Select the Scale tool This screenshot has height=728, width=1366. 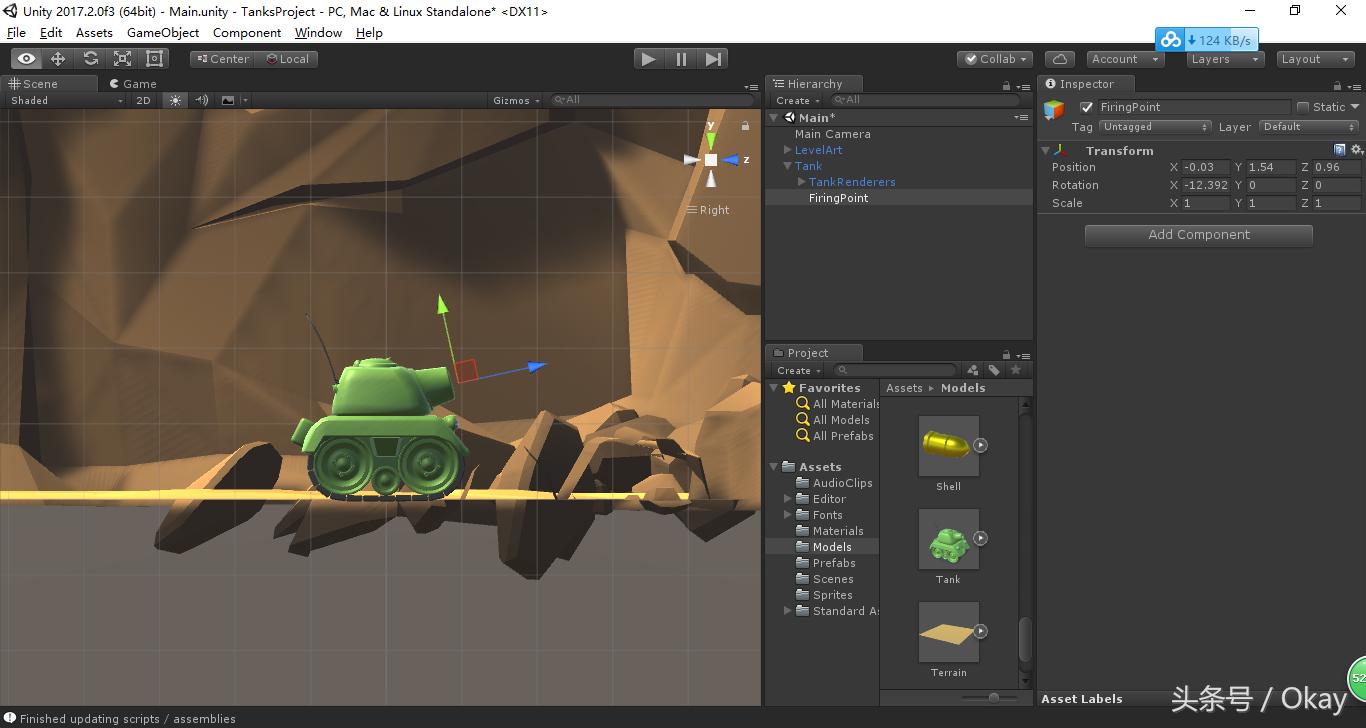click(x=124, y=58)
